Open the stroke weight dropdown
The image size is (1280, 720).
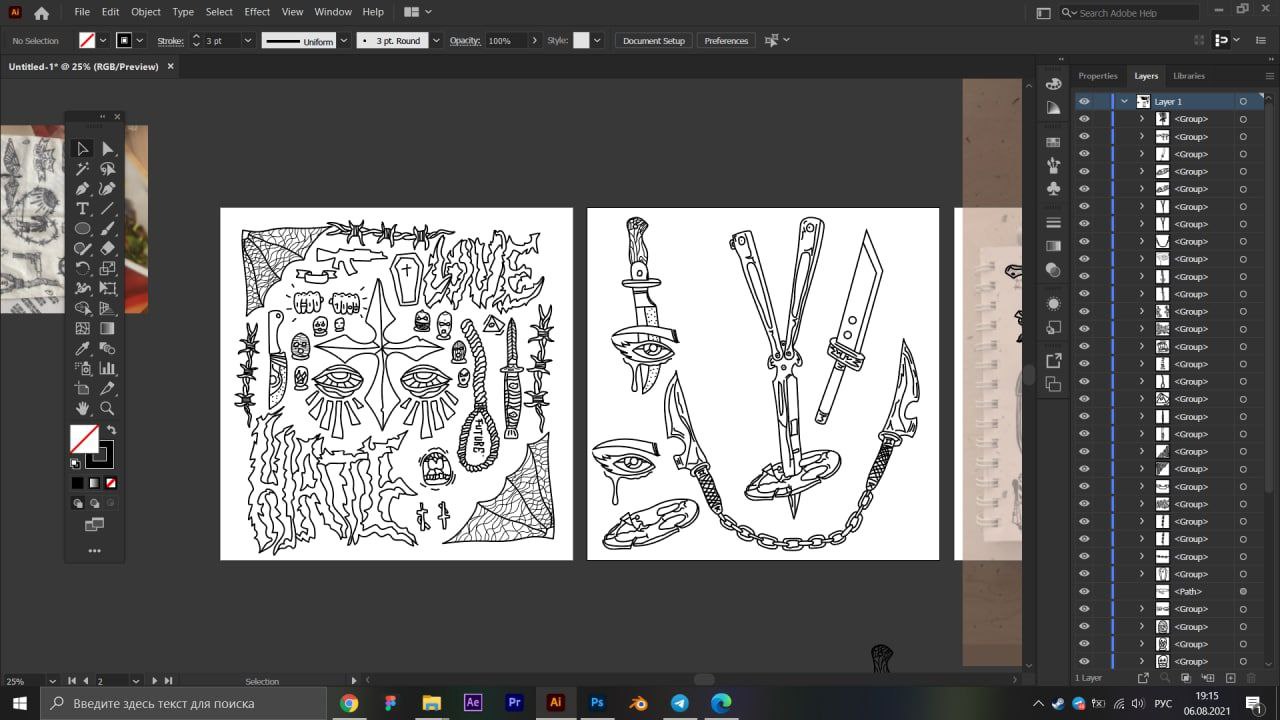tap(246, 41)
